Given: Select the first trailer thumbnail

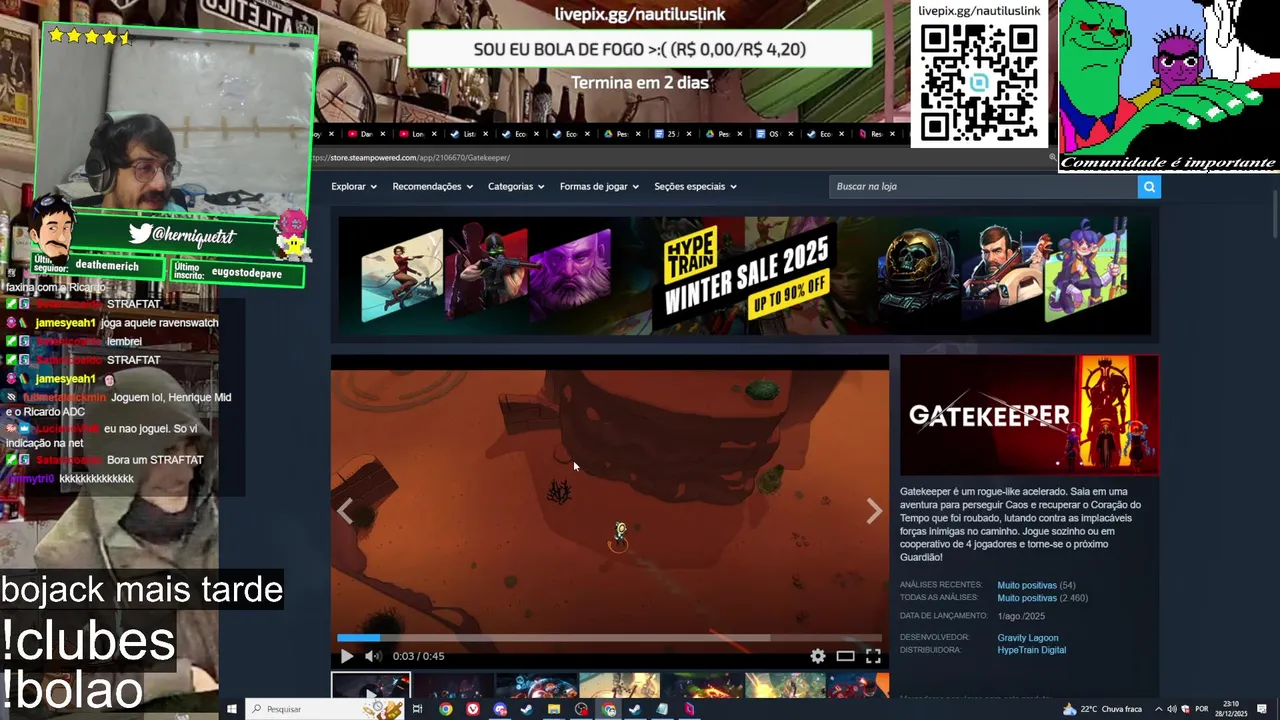Looking at the screenshot, I should coord(371,685).
